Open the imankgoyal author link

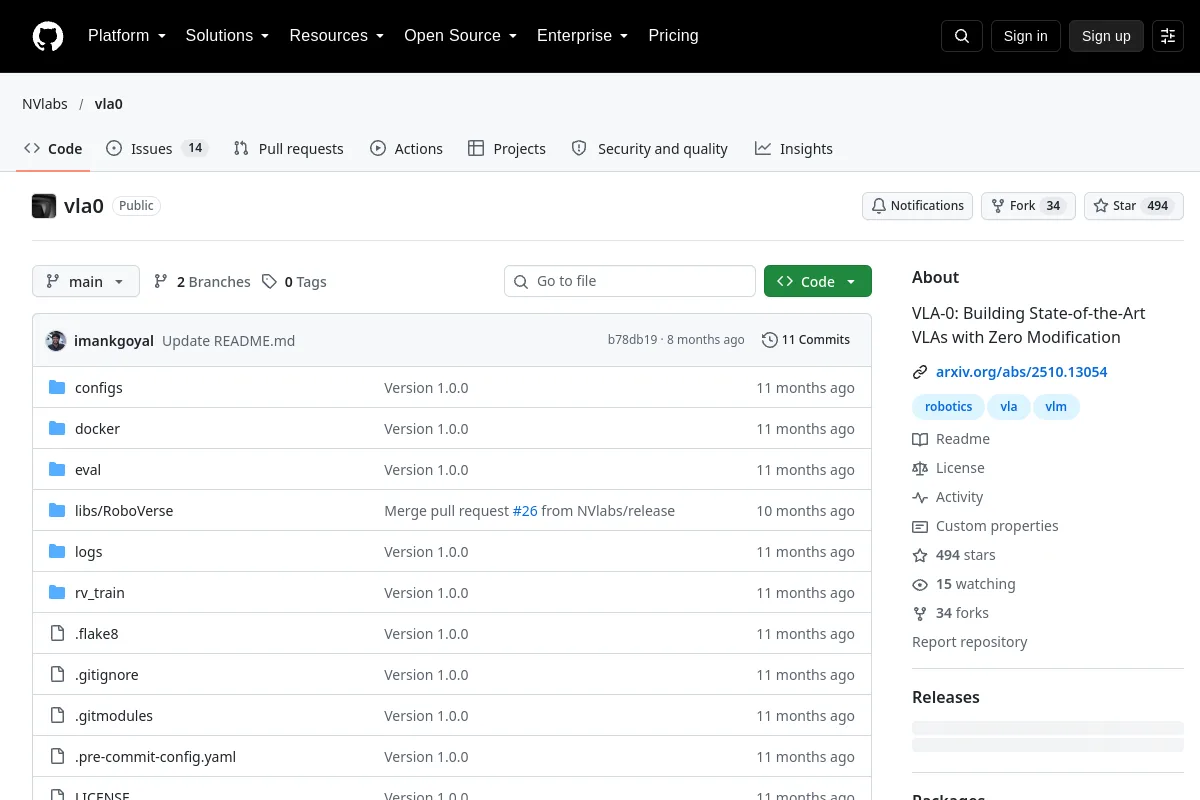(x=114, y=341)
